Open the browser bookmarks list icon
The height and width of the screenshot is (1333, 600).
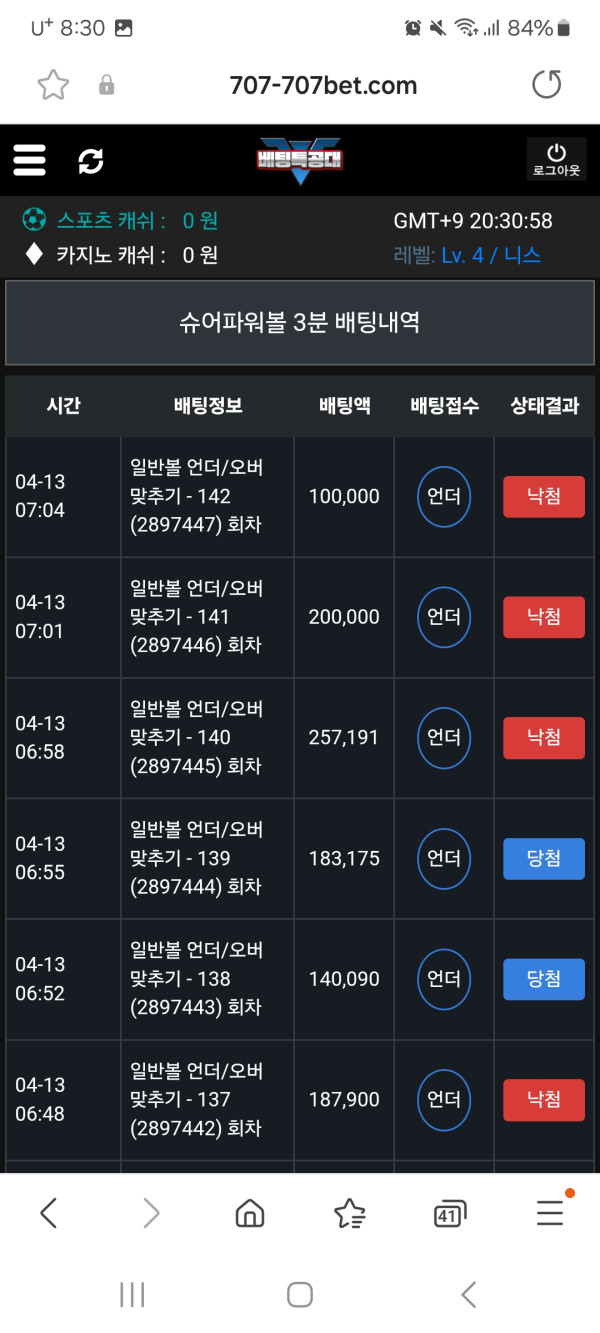coord(349,1213)
